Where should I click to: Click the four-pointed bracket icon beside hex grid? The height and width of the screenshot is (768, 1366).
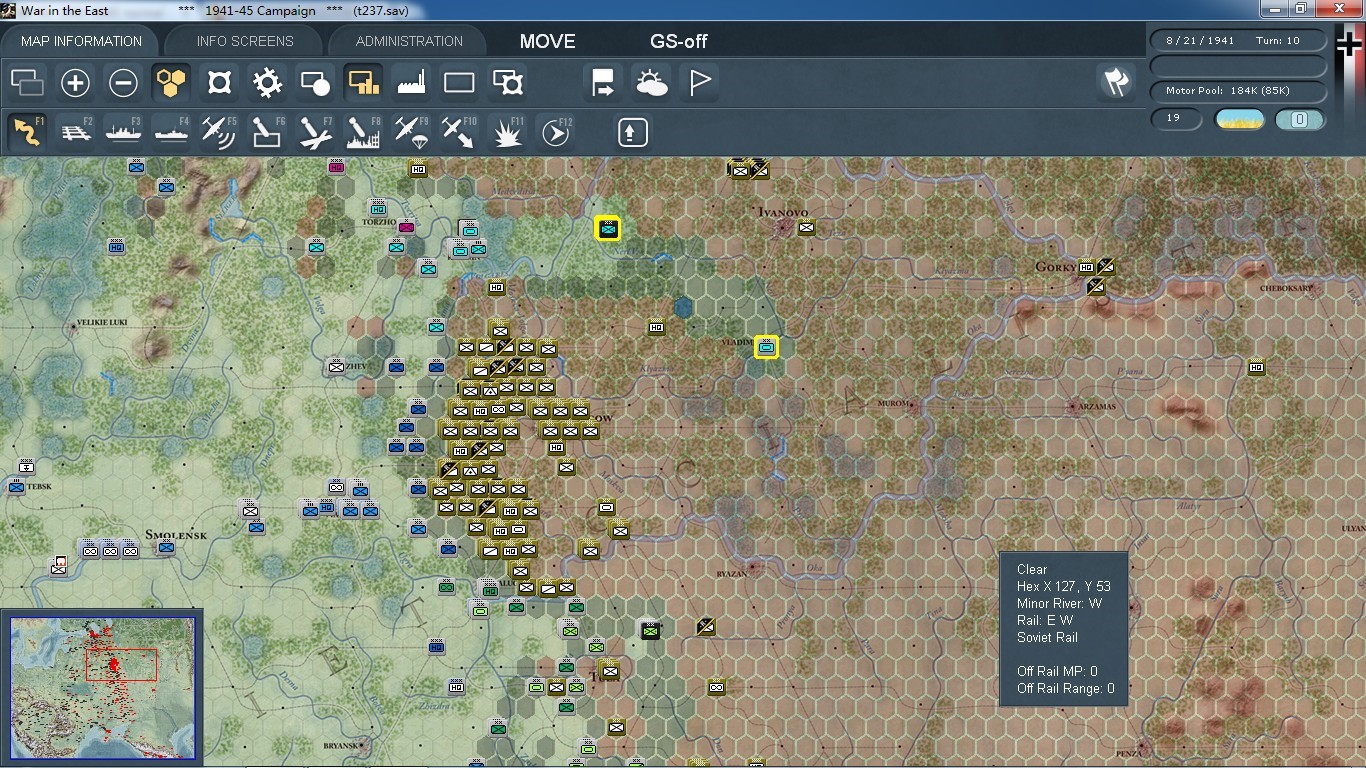[219, 83]
